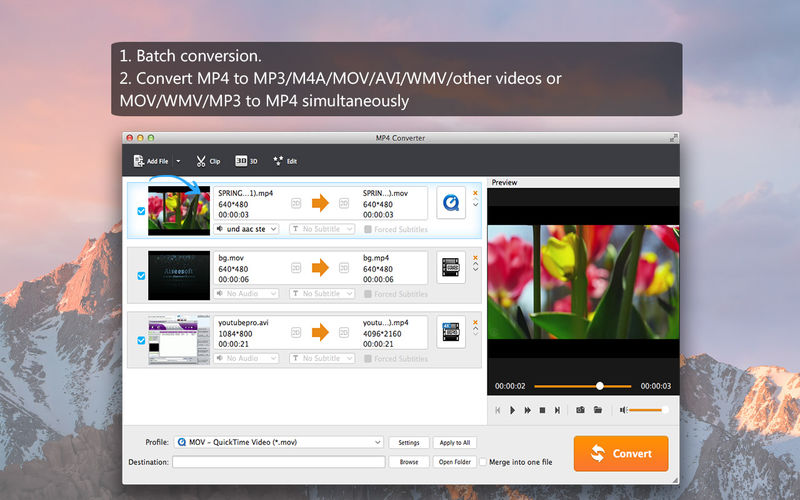Click the source 2D icon for youtubepro.avi
Image resolution: width=800 pixels, height=500 pixels.
pos(296,333)
